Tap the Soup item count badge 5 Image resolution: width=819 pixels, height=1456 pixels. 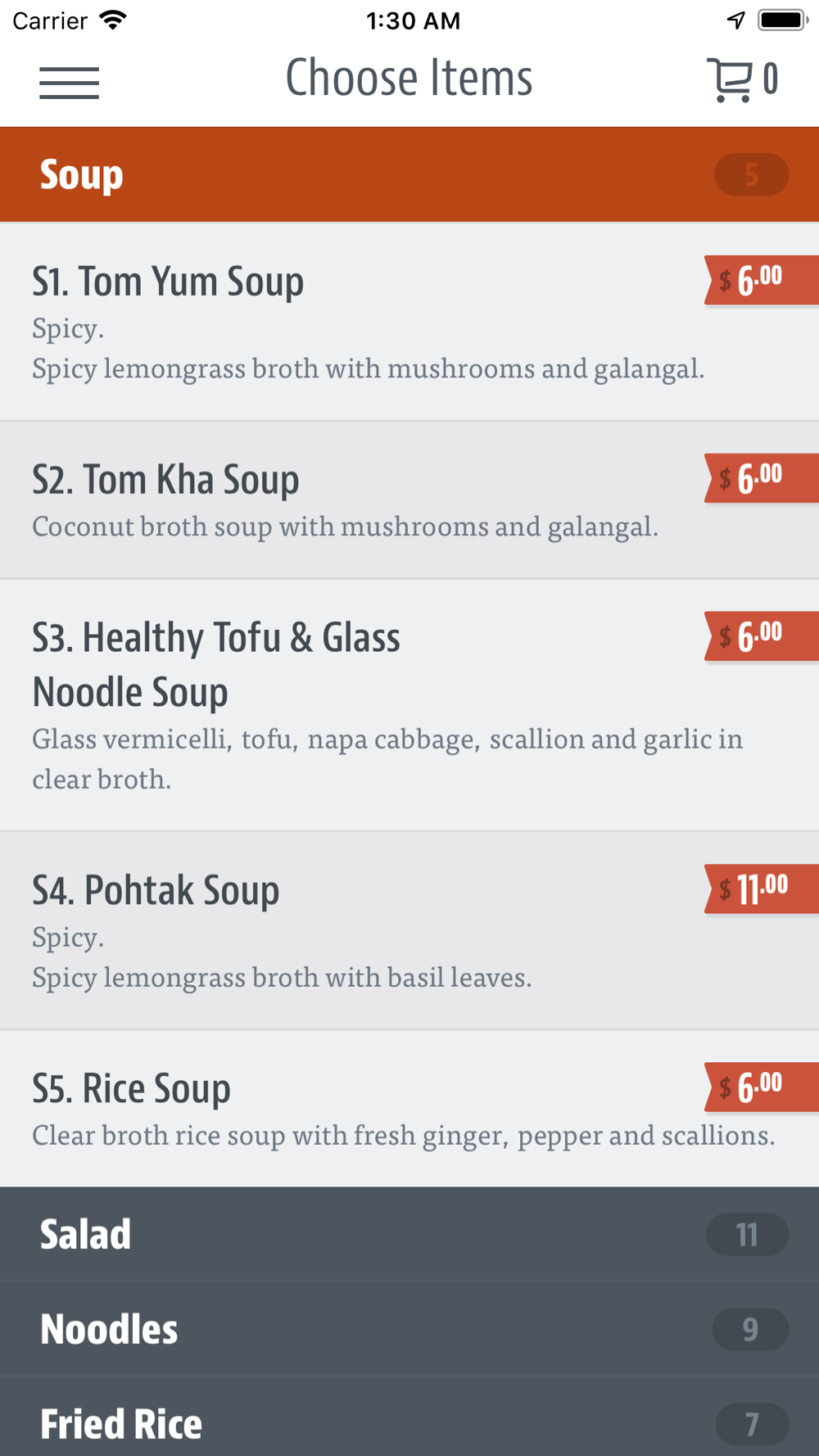[751, 174]
